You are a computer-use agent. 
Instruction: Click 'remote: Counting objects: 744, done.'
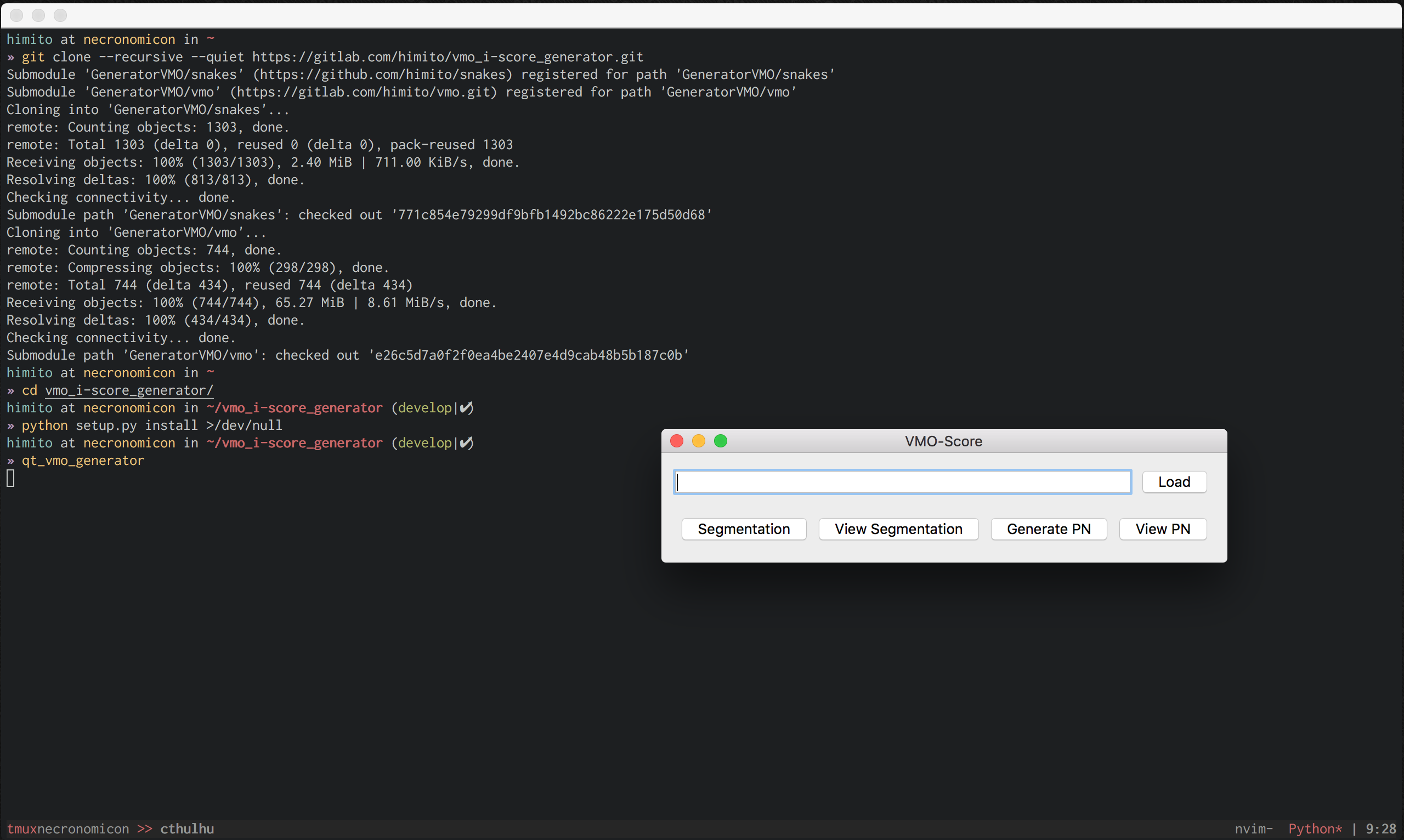[144, 250]
